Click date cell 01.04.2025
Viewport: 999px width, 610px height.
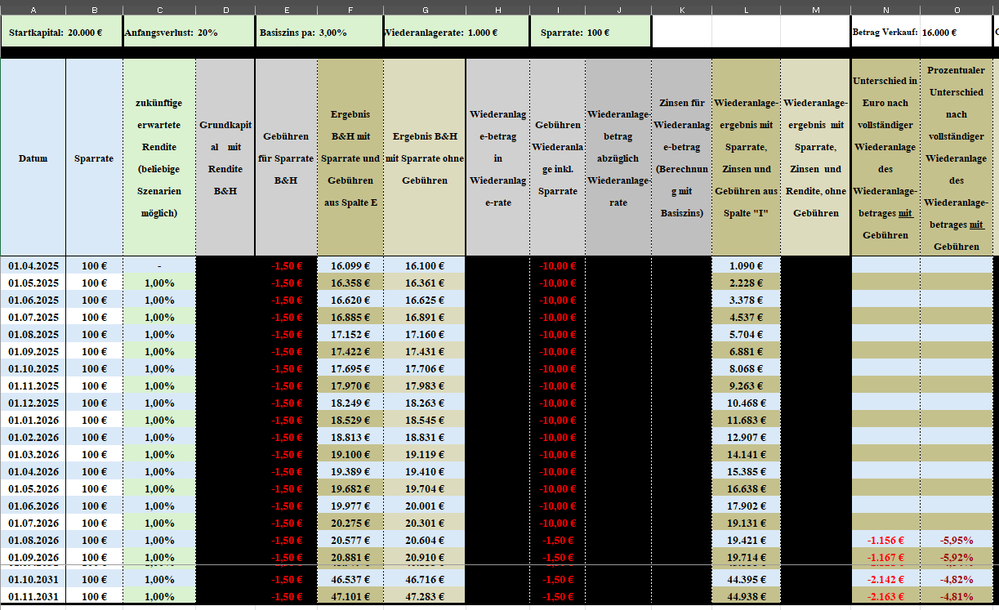click(x=33, y=266)
